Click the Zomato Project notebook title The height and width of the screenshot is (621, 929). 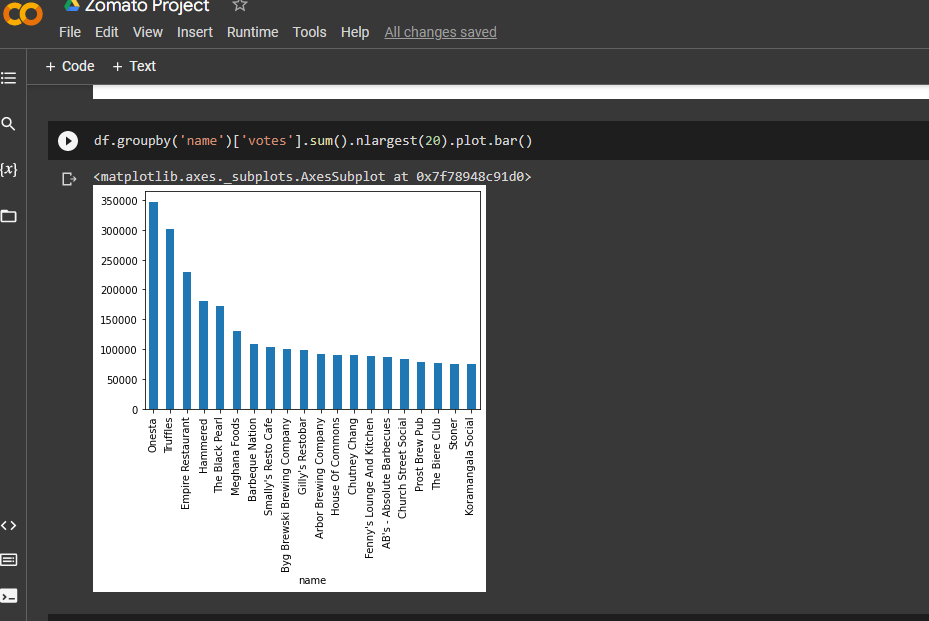[147, 6]
